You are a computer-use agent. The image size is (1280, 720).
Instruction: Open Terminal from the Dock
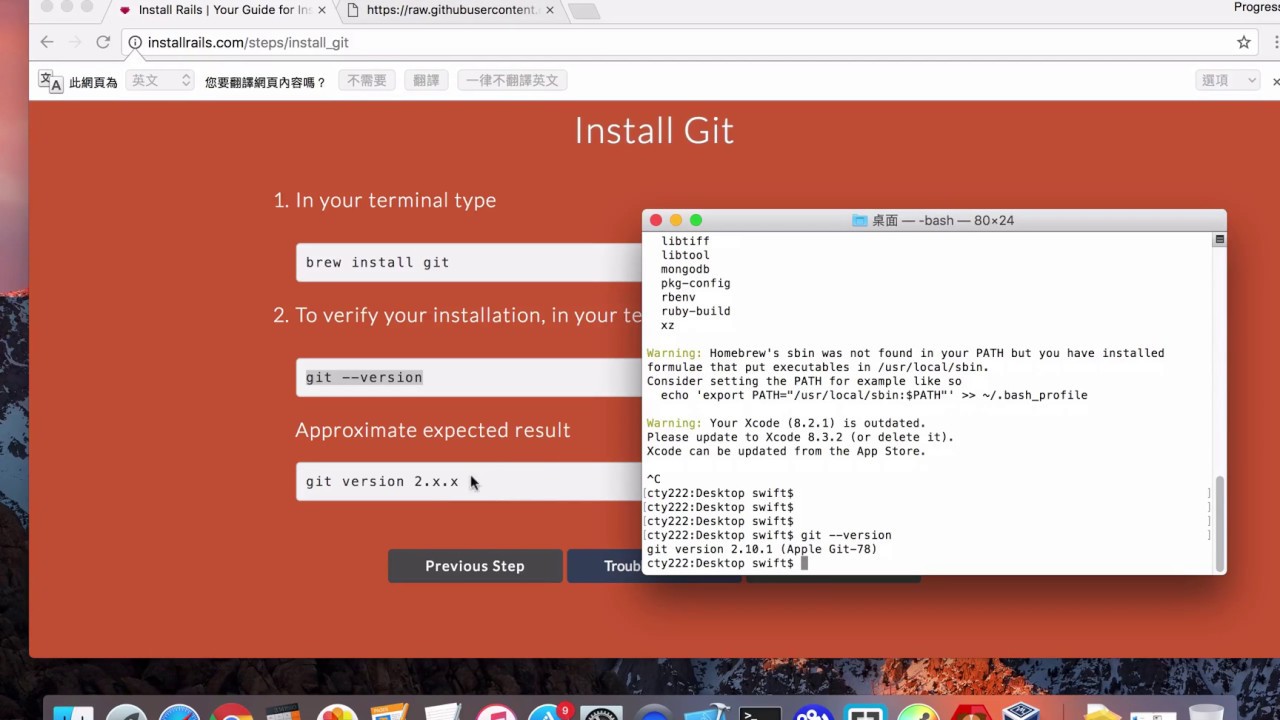[x=760, y=714]
